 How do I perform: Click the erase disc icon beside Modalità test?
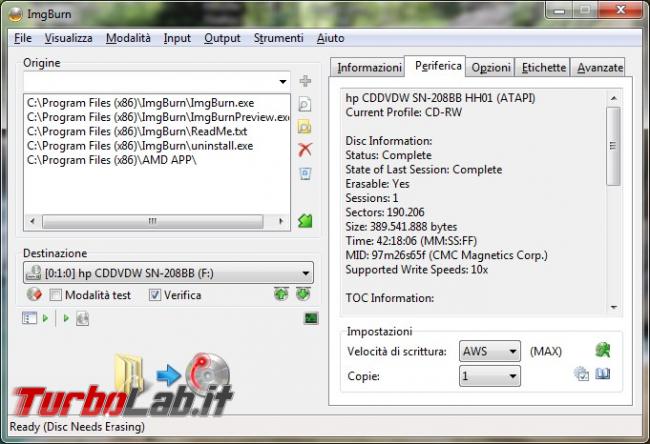click(34, 295)
